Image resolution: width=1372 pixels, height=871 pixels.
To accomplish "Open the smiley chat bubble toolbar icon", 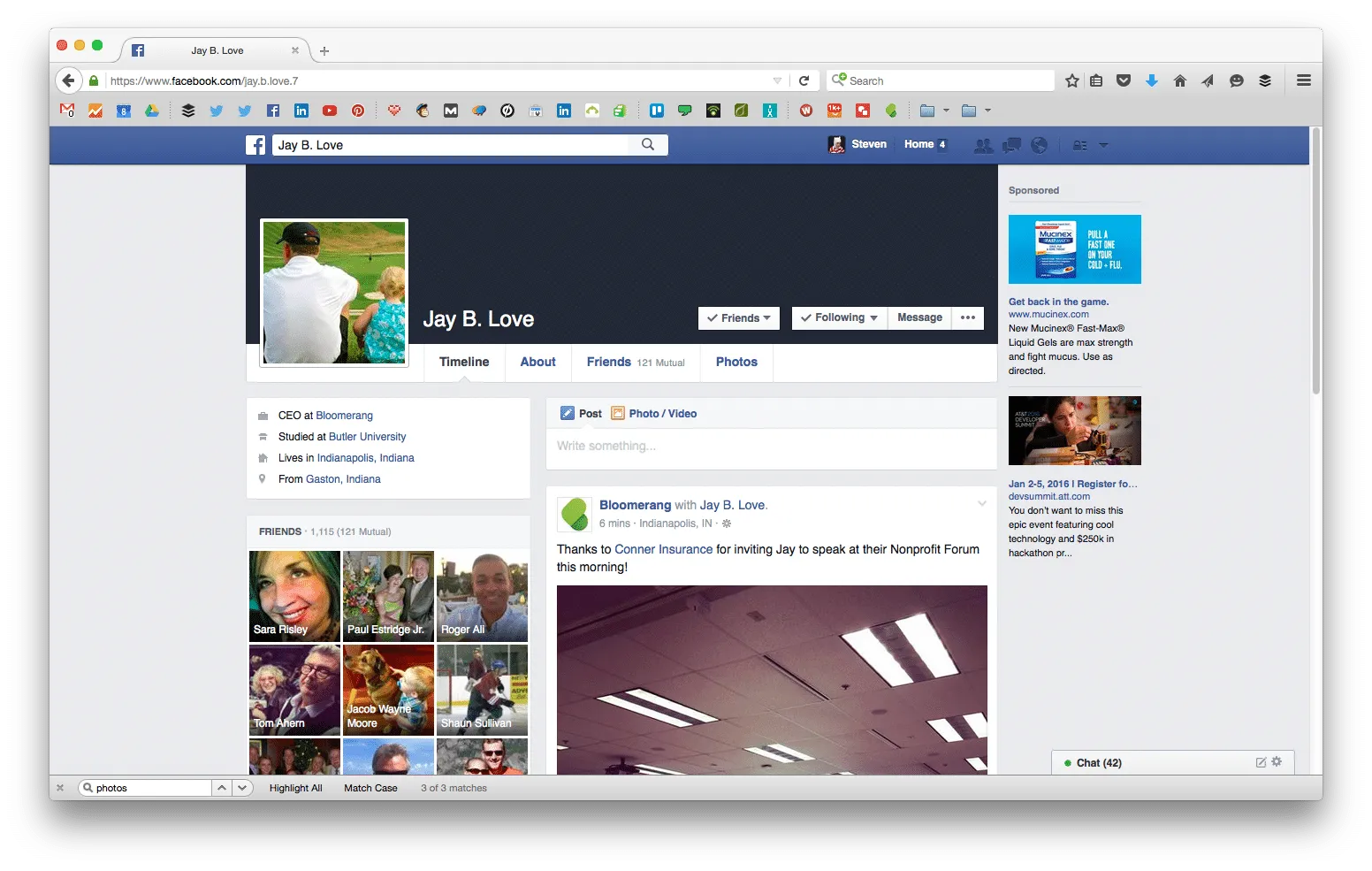I will tap(1237, 80).
